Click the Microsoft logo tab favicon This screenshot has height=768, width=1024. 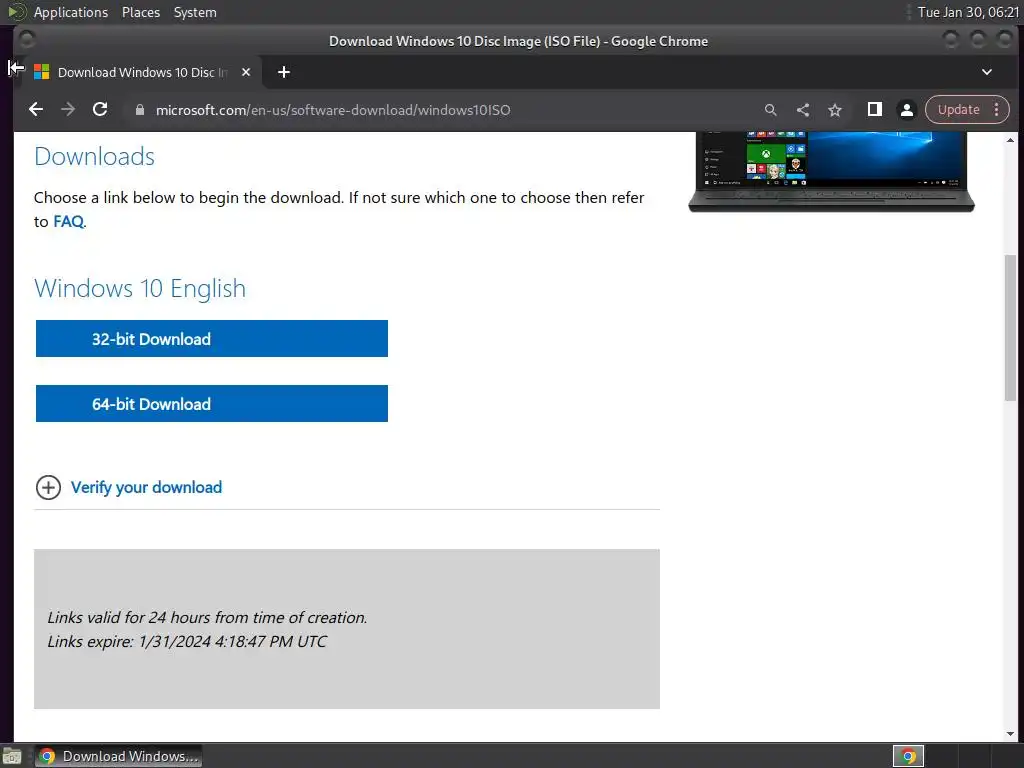[x=42, y=72]
